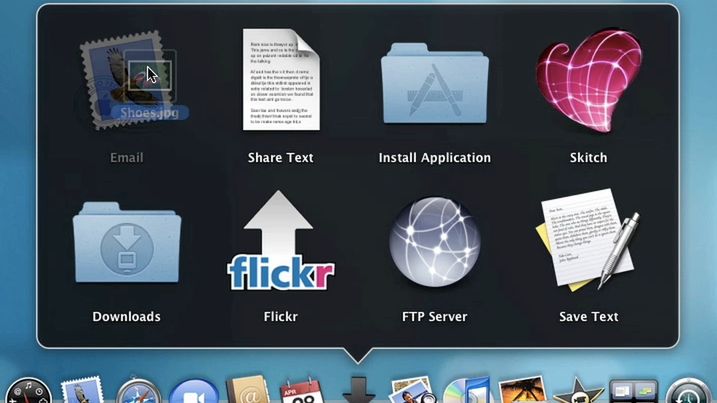Click the "Save Text" label
Screen dimensions: 717x403
(589, 317)
